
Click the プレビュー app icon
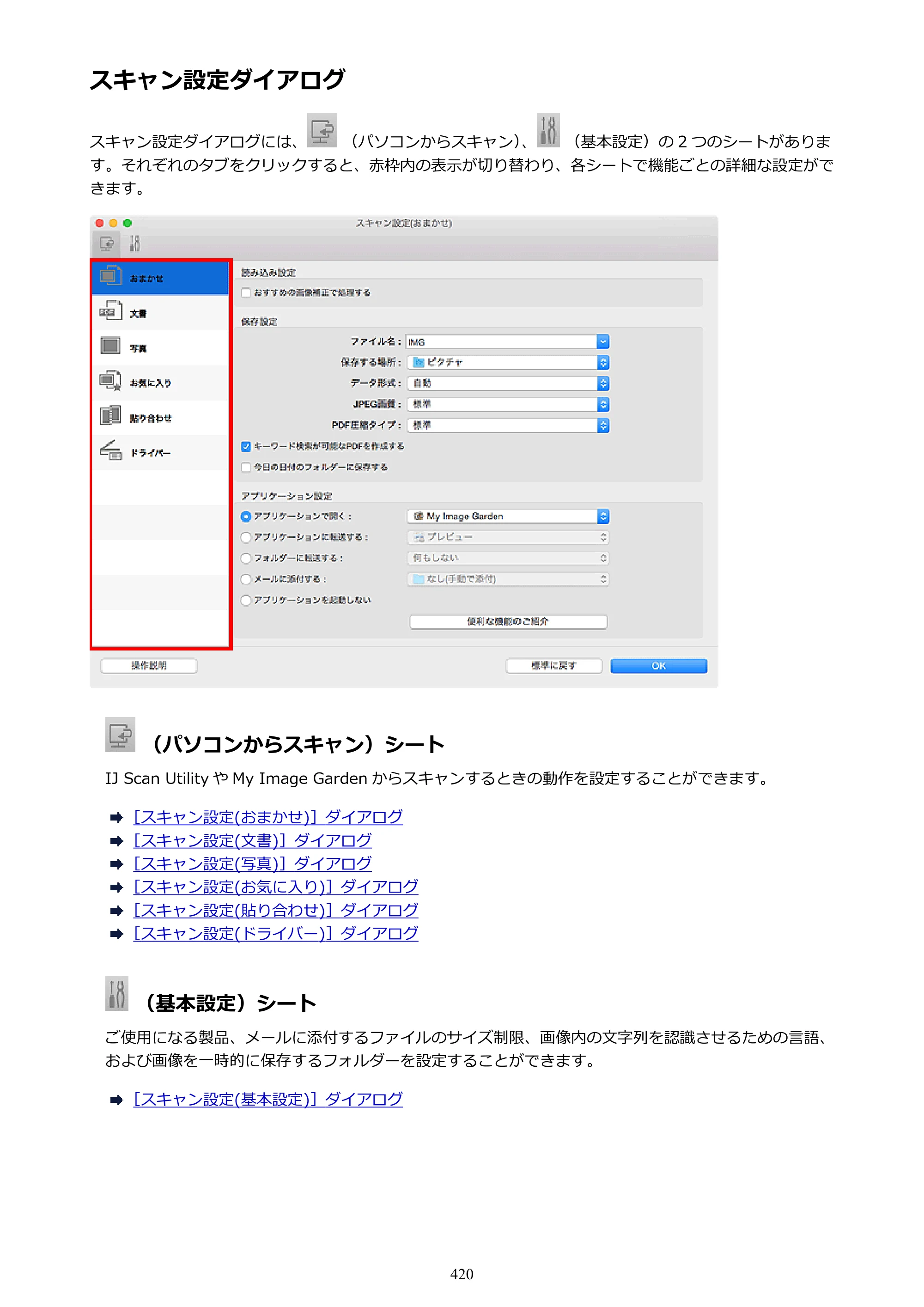point(419,537)
